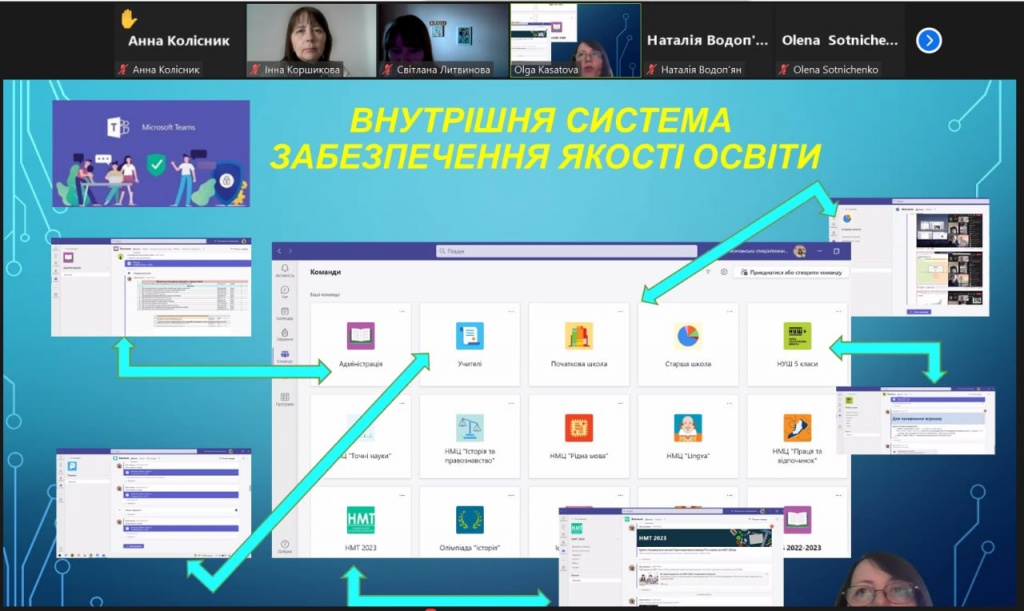Select the Teams (Команди) sidebar tab
The image size is (1024, 611).
click(x=285, y=356)
